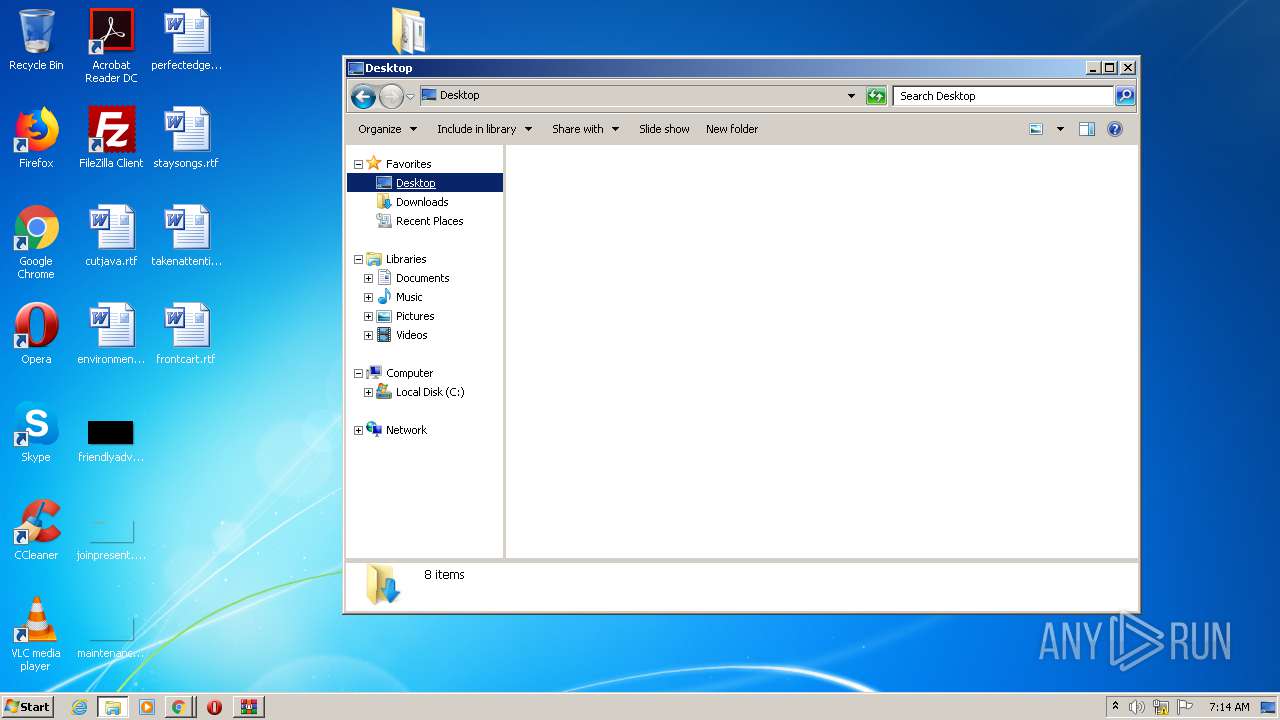The height and width of the screenshot is (720, 1280).
Task: Click the Action Center flag icon
Action: [1184, 707]
